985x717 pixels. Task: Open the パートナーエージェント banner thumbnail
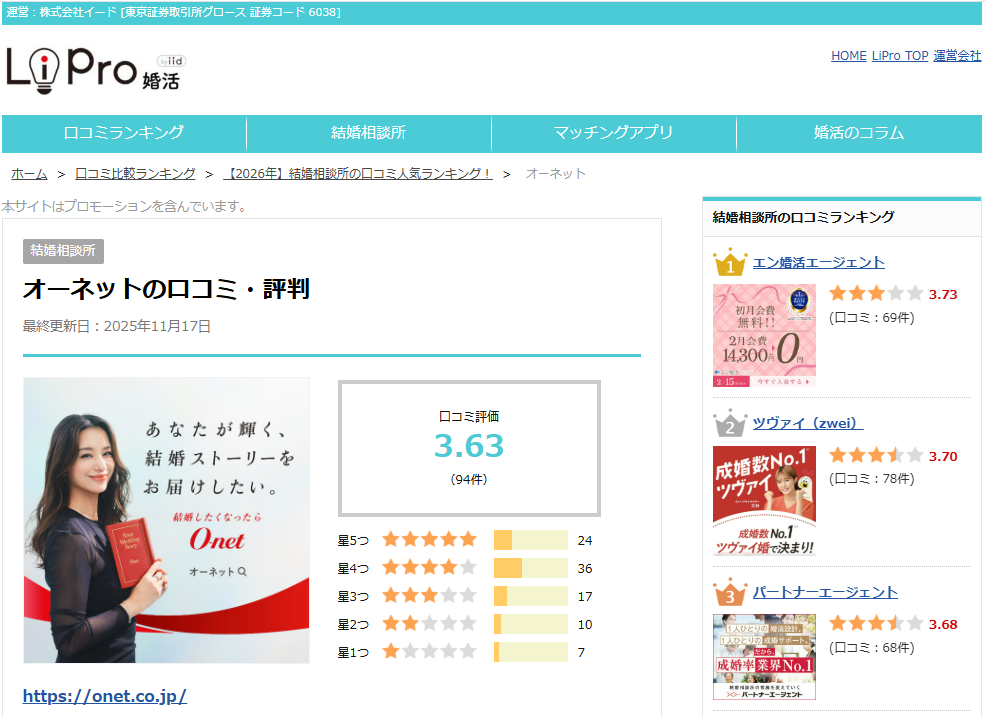(764, 656)
